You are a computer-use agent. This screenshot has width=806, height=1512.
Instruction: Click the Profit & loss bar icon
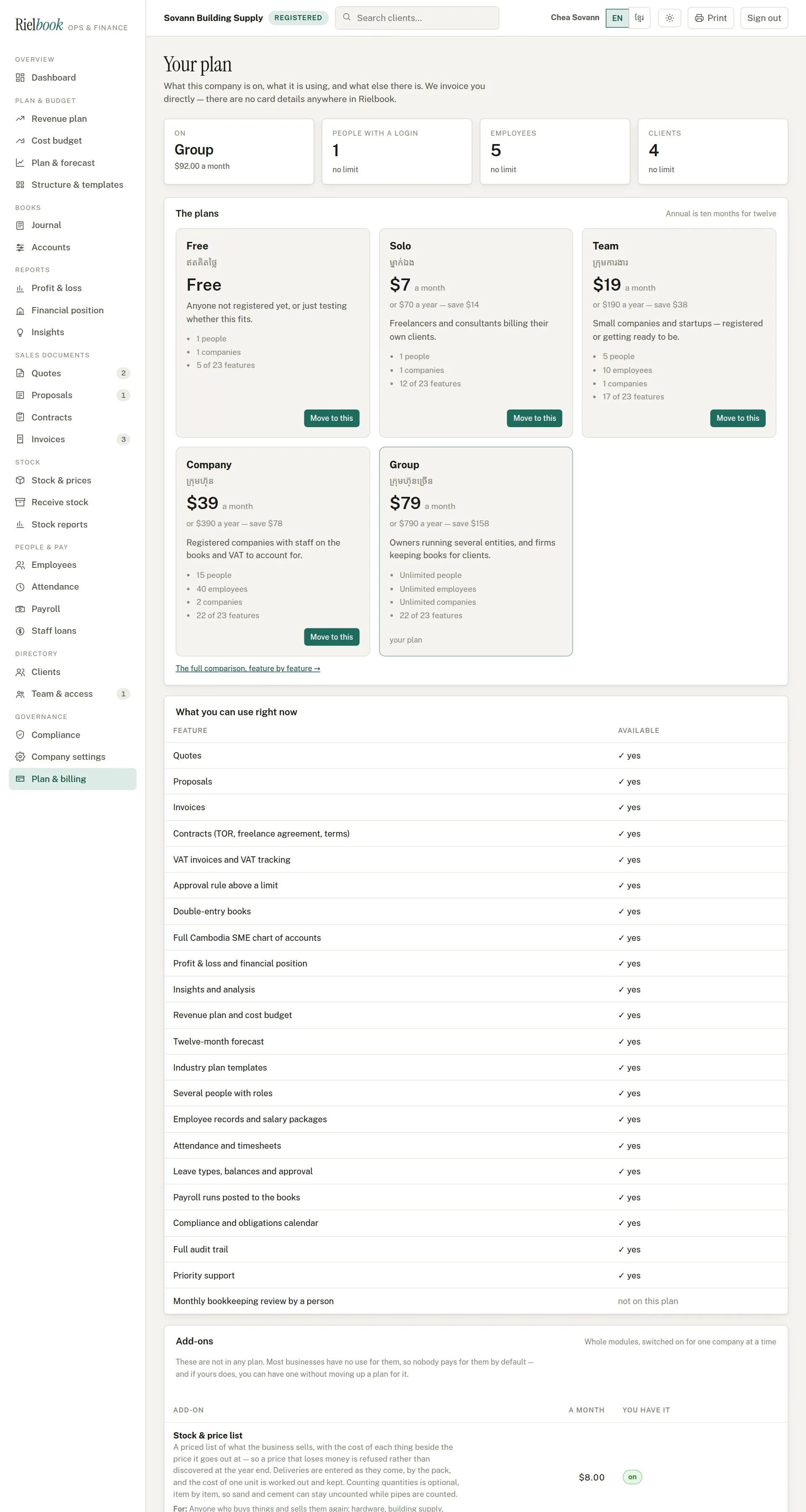coord(20,288)
